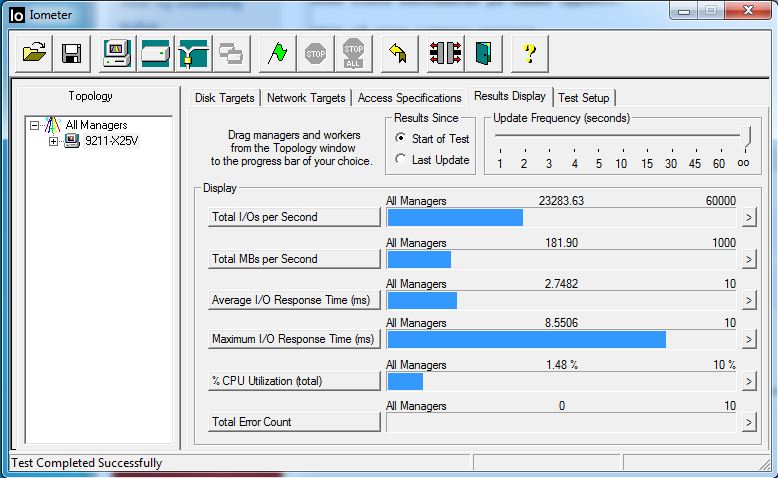This screenshot has width=778, height=478.
Task: Open the Access Specifications tab
Action: (409, 98)
